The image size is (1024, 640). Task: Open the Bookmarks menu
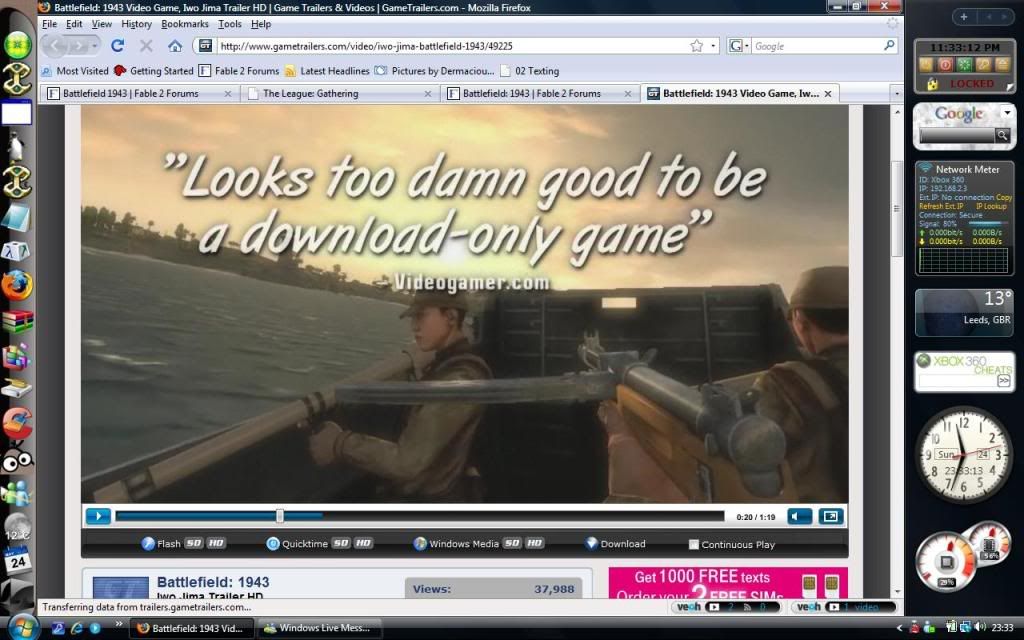[185, 24]
